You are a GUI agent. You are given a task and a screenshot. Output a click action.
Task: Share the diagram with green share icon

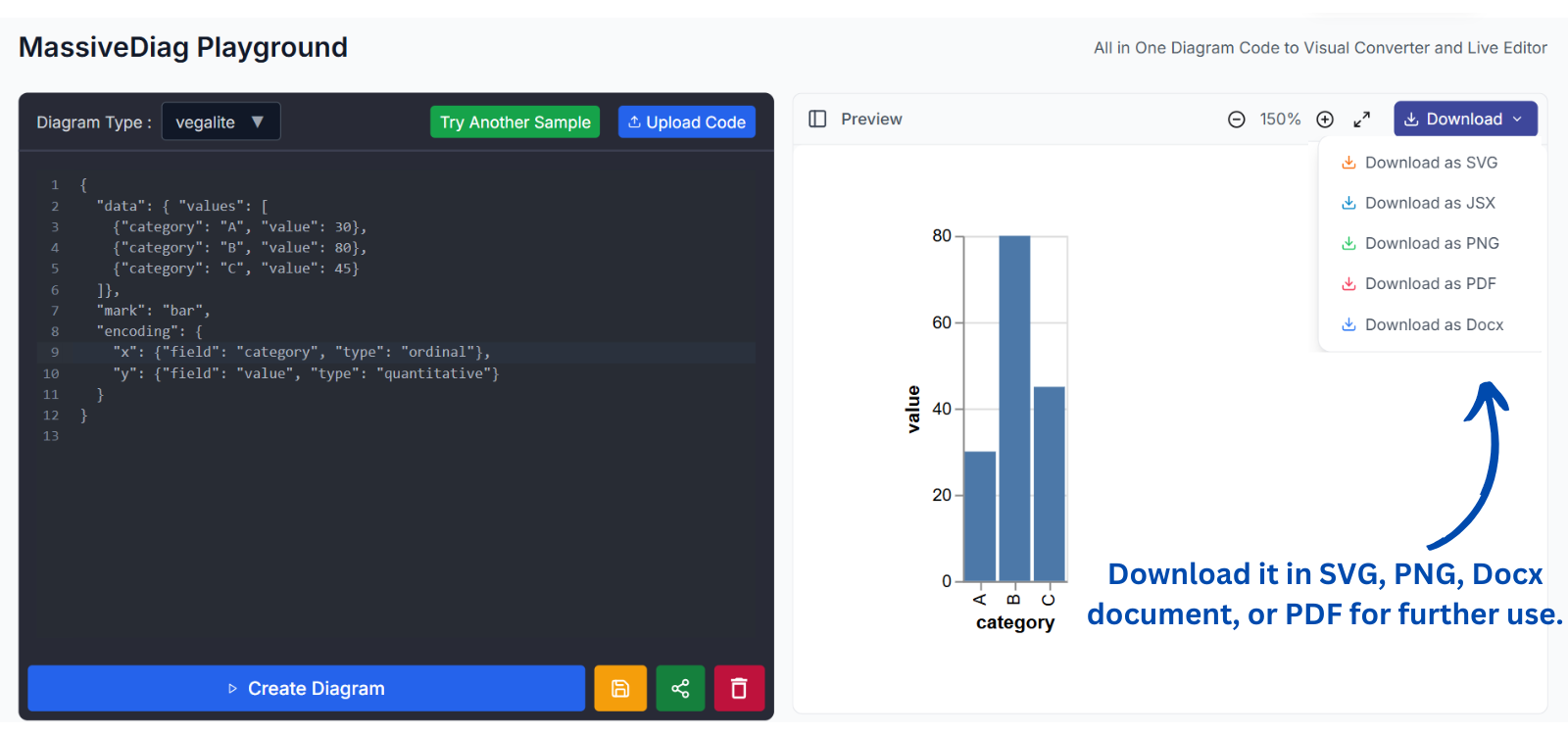click(680, 688)
